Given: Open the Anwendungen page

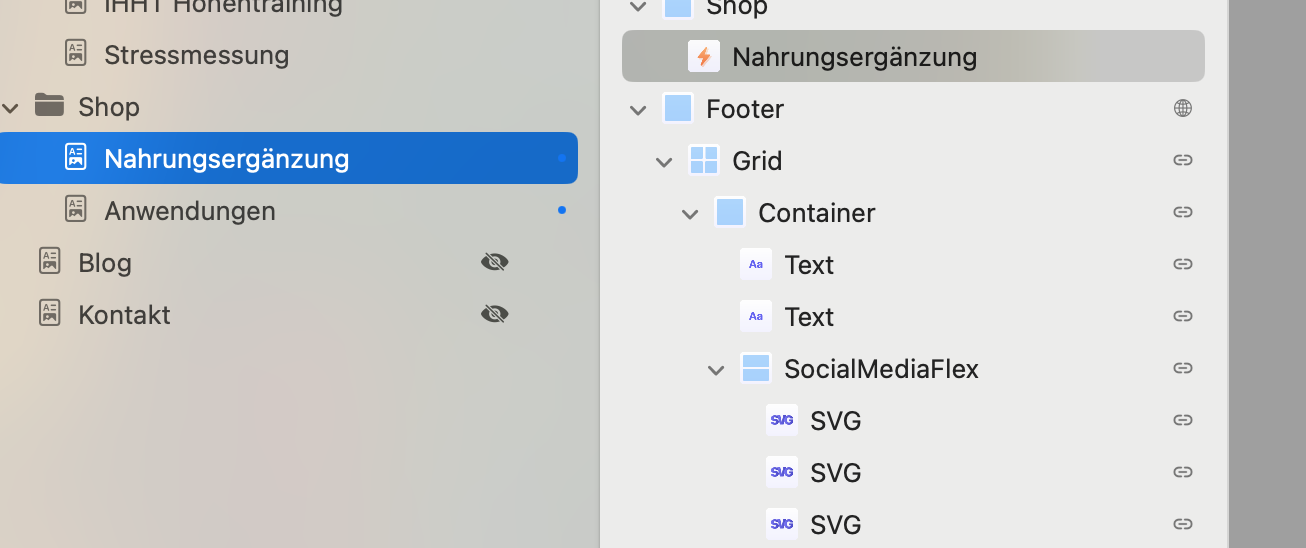Looking at the screenshot, I should click(x=190, y=211).
